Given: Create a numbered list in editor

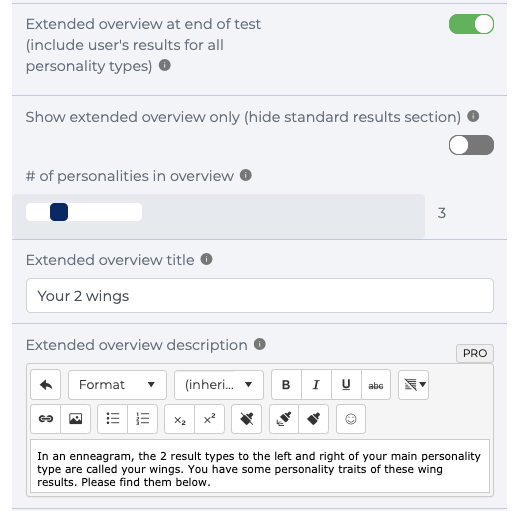Looking at the screenshot, I should click(142, 419).
